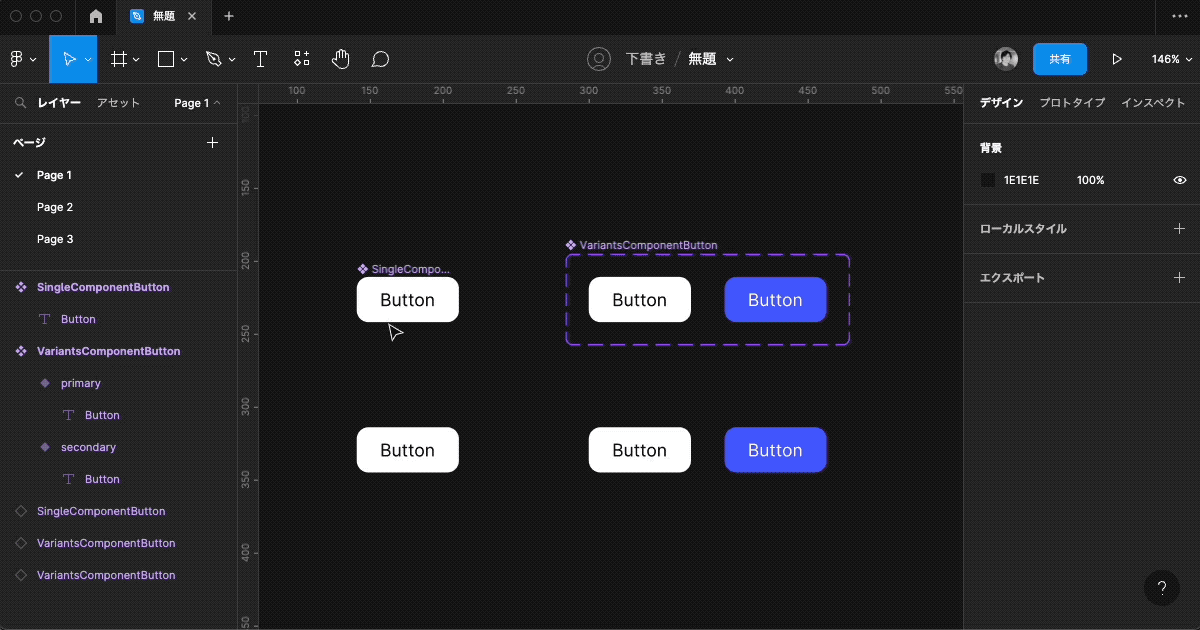
Task: Open the 146% zoom dropdown
Action: click(1170, 59)
